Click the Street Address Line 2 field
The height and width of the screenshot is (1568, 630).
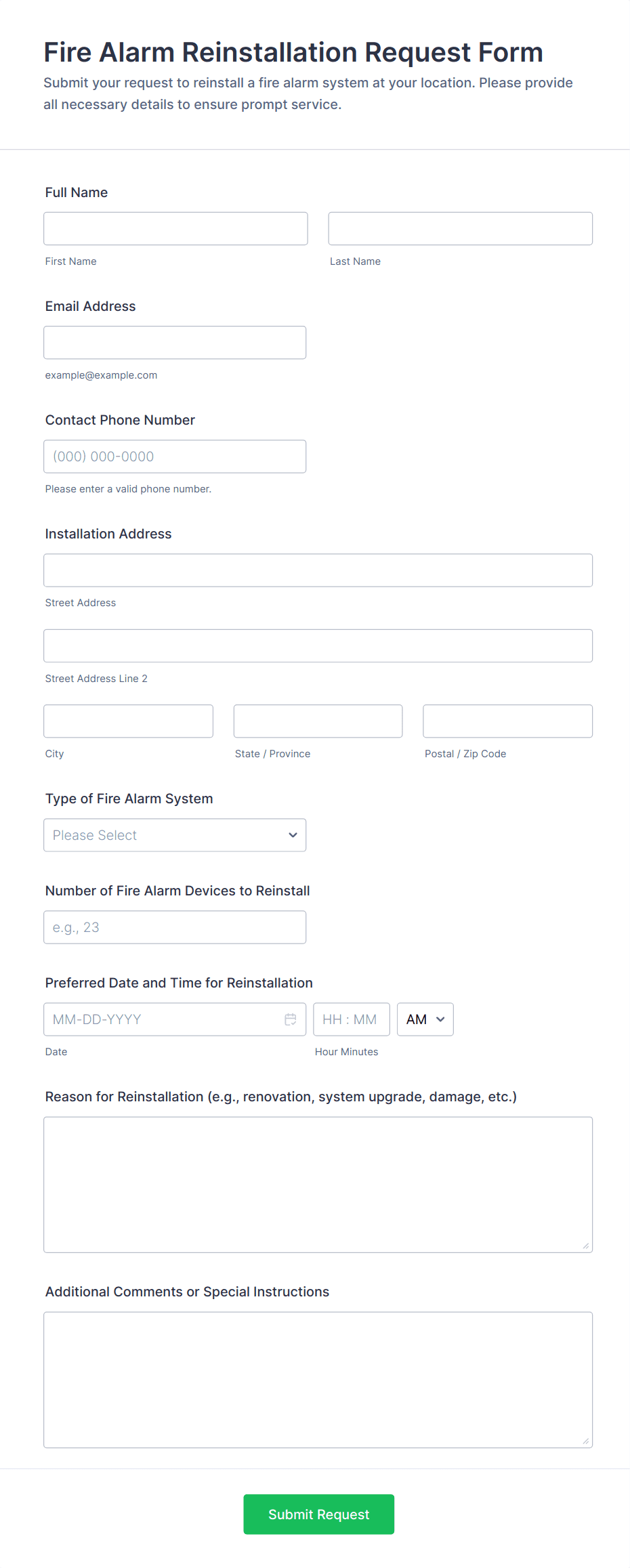pos(318,646)
